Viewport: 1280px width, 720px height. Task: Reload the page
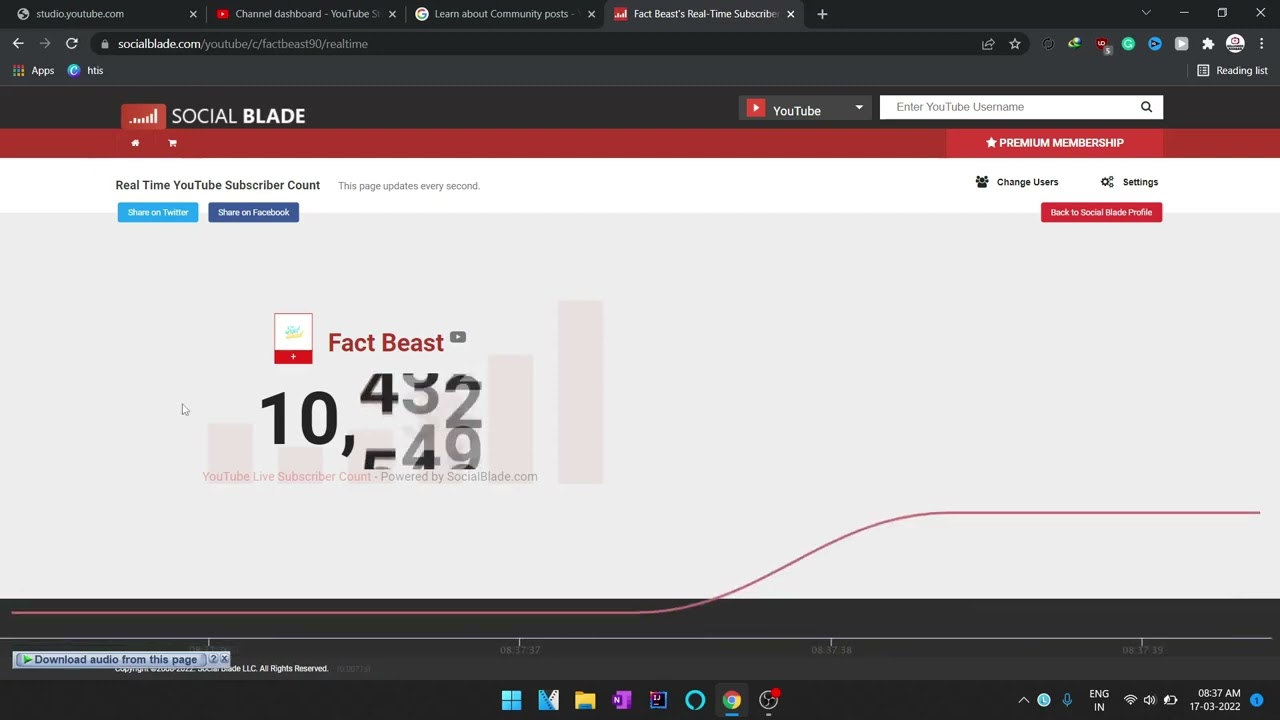point(72,44)
